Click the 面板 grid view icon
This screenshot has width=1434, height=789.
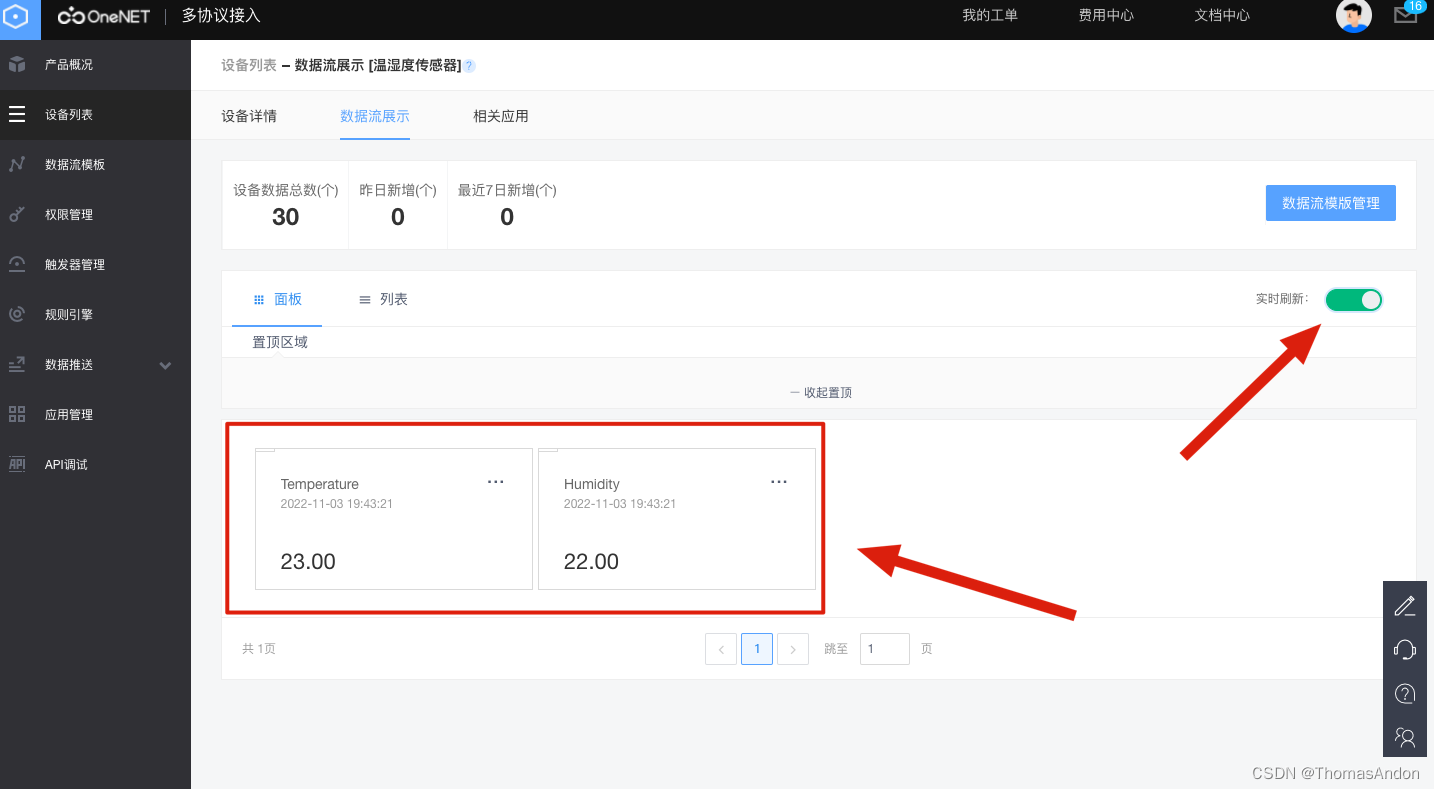(259, 299)
